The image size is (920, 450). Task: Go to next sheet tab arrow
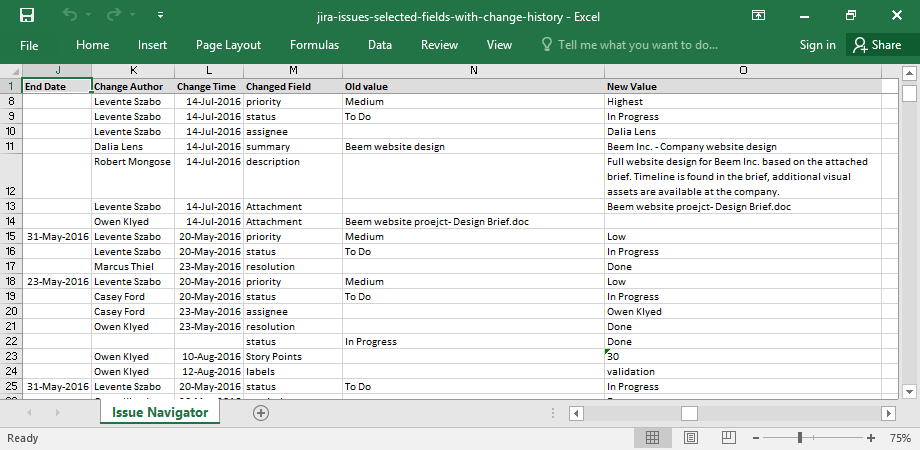[x=58, y=413]
